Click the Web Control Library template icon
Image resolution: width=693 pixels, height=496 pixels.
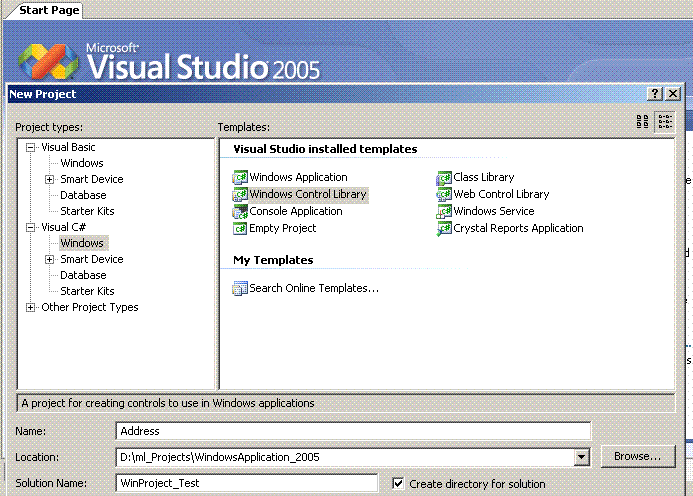[x=444, y=195]
